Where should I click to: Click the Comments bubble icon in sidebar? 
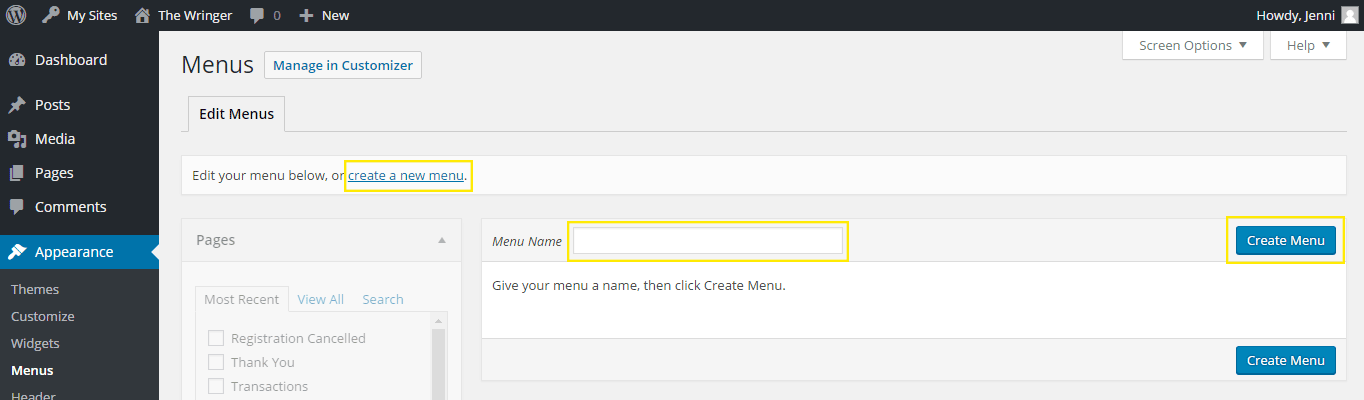(x=17, y=207)
